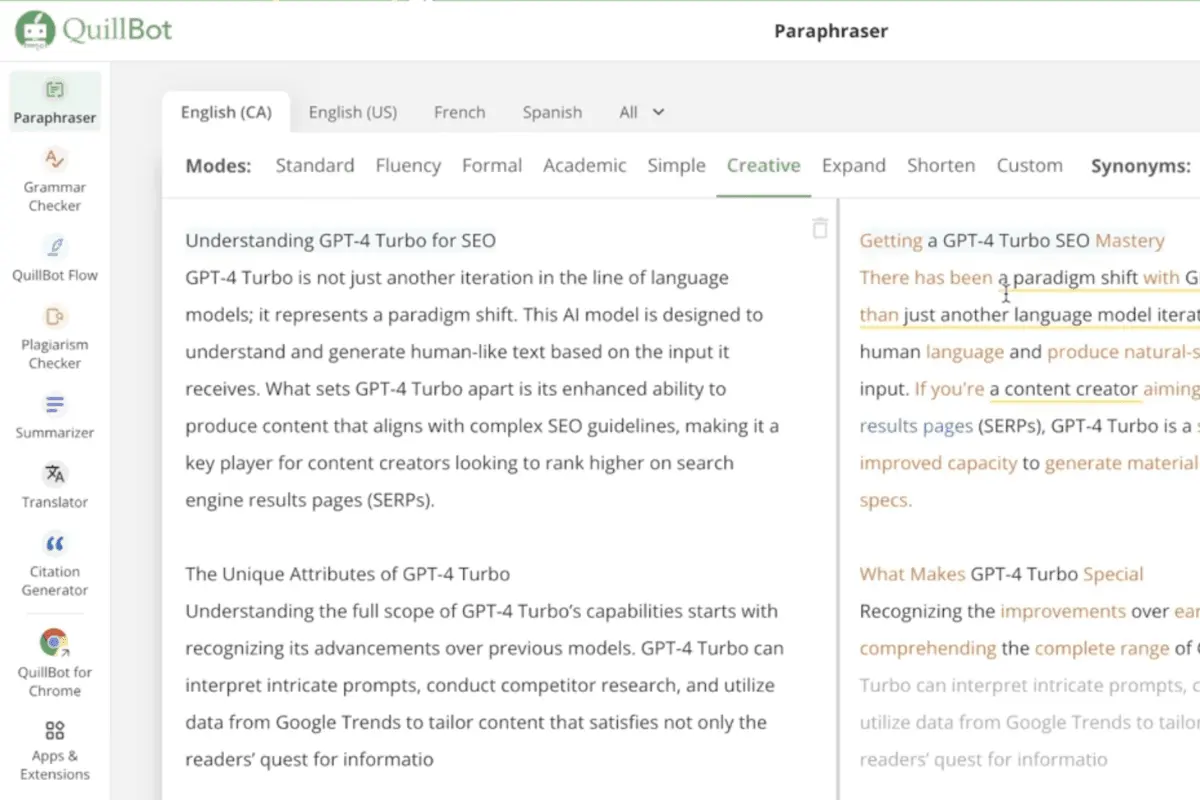
Task: Switch to the French language tab
Action: [460, 112]
